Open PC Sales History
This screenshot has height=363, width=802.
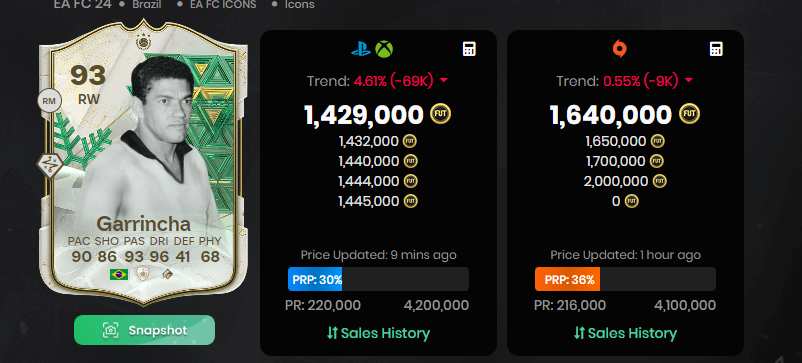(625, 333)
